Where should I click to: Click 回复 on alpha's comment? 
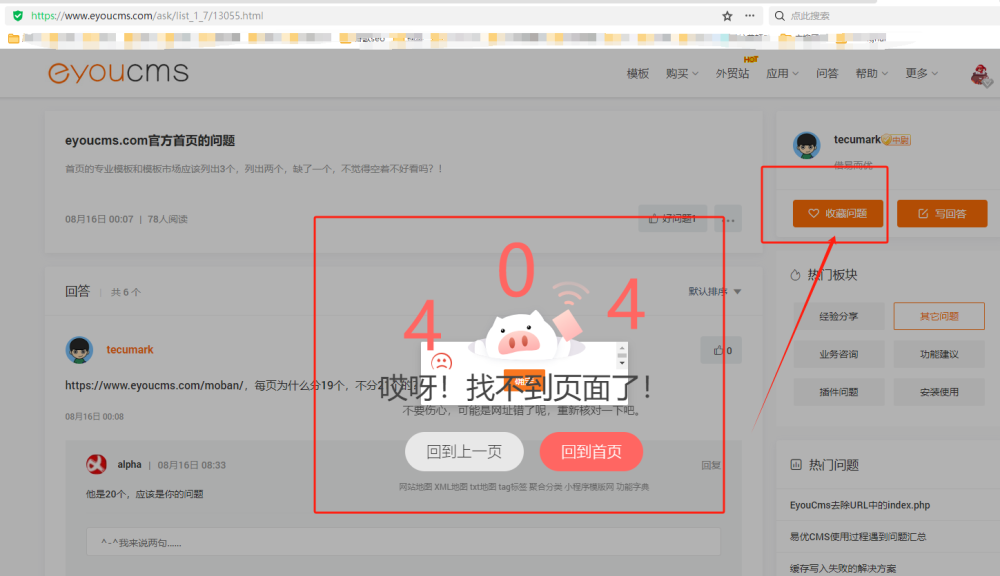click(710, 465)
